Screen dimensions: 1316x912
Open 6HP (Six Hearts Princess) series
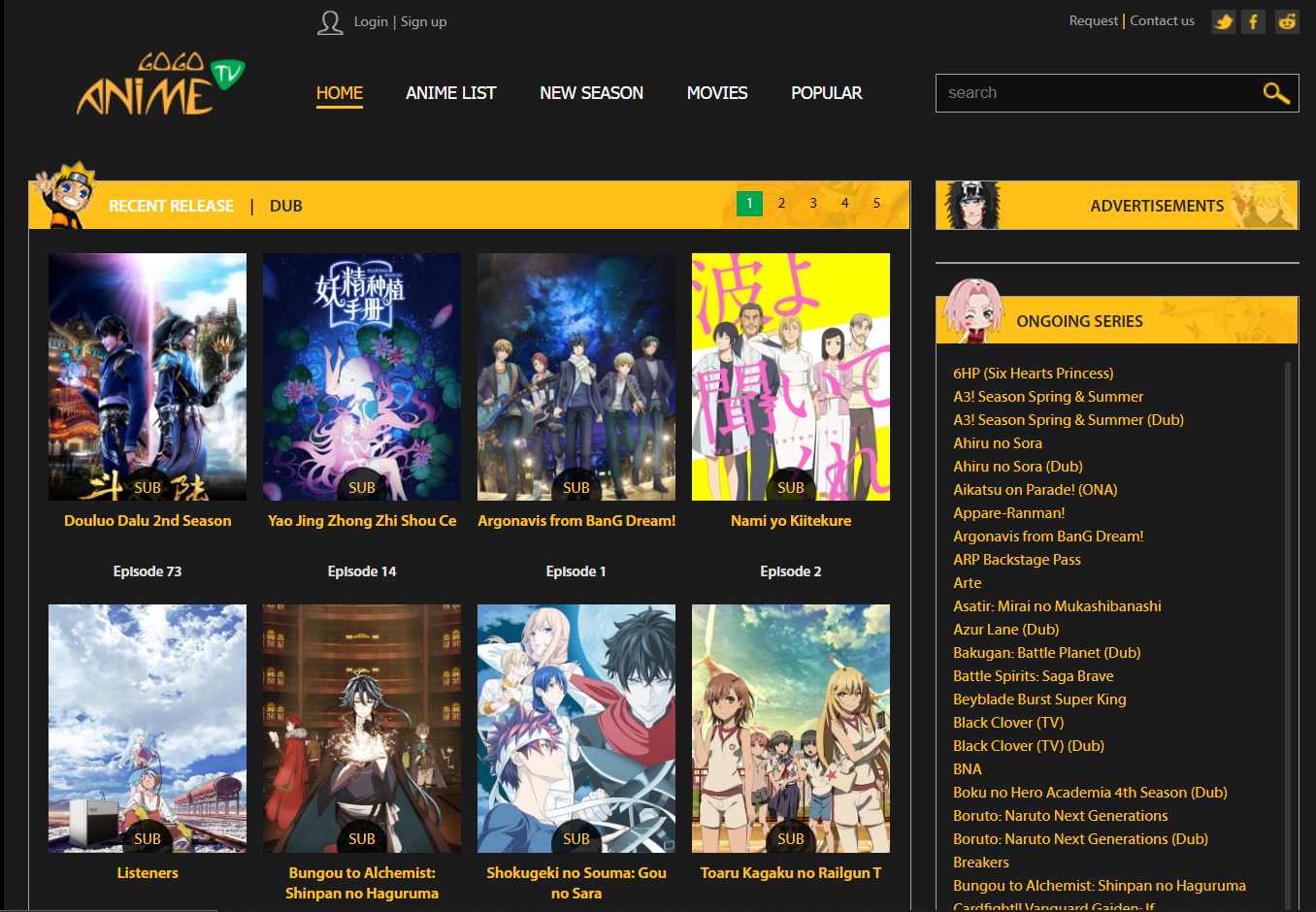pyautogui.click(x=1034, y=374)
